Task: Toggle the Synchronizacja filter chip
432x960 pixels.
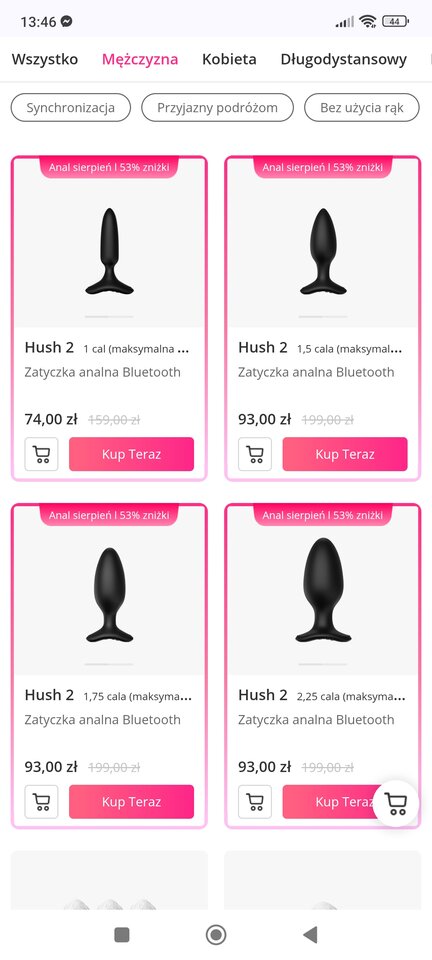Action: point(70,108)
